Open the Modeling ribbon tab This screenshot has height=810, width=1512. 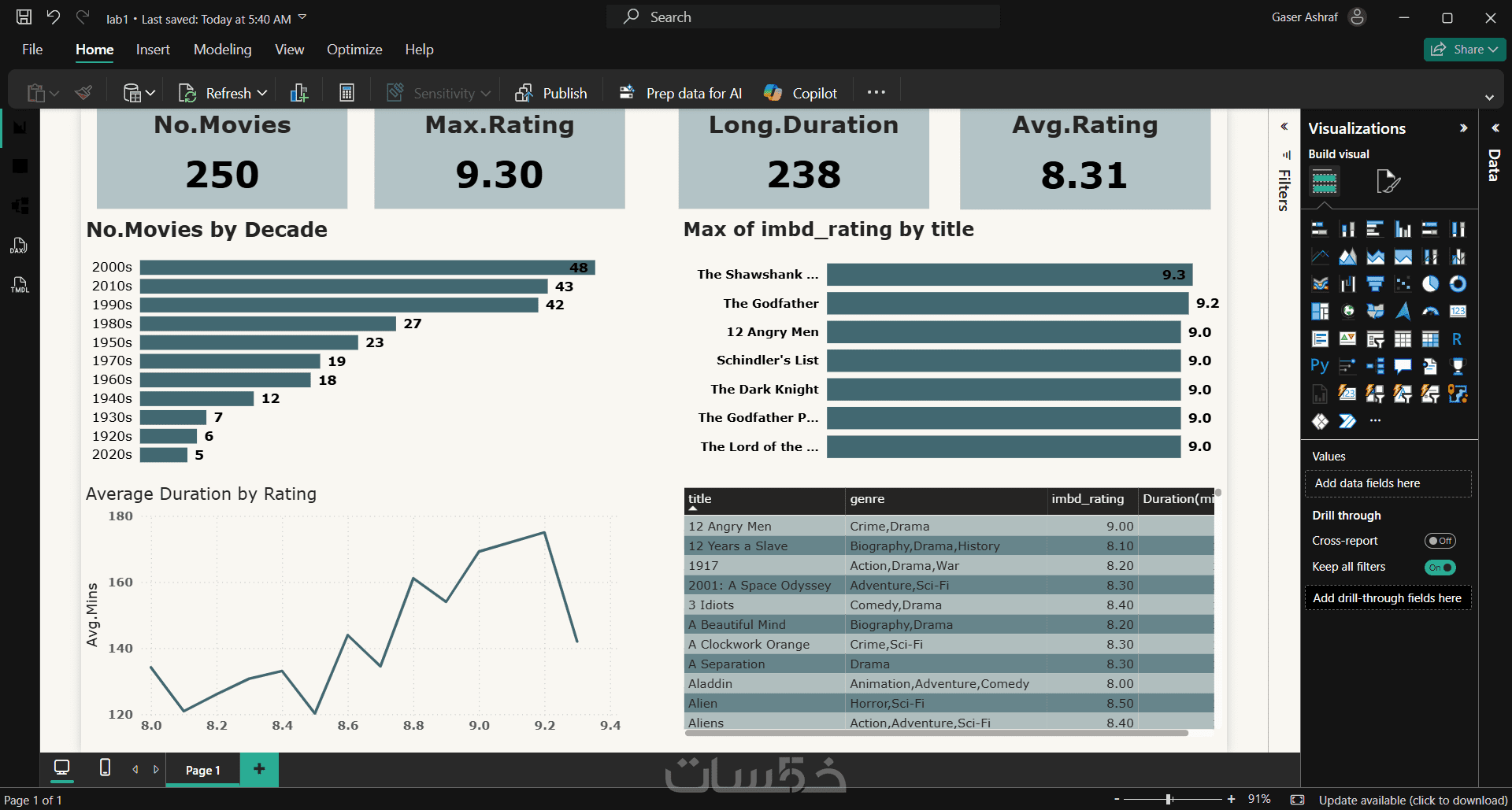tap(223, 50)
